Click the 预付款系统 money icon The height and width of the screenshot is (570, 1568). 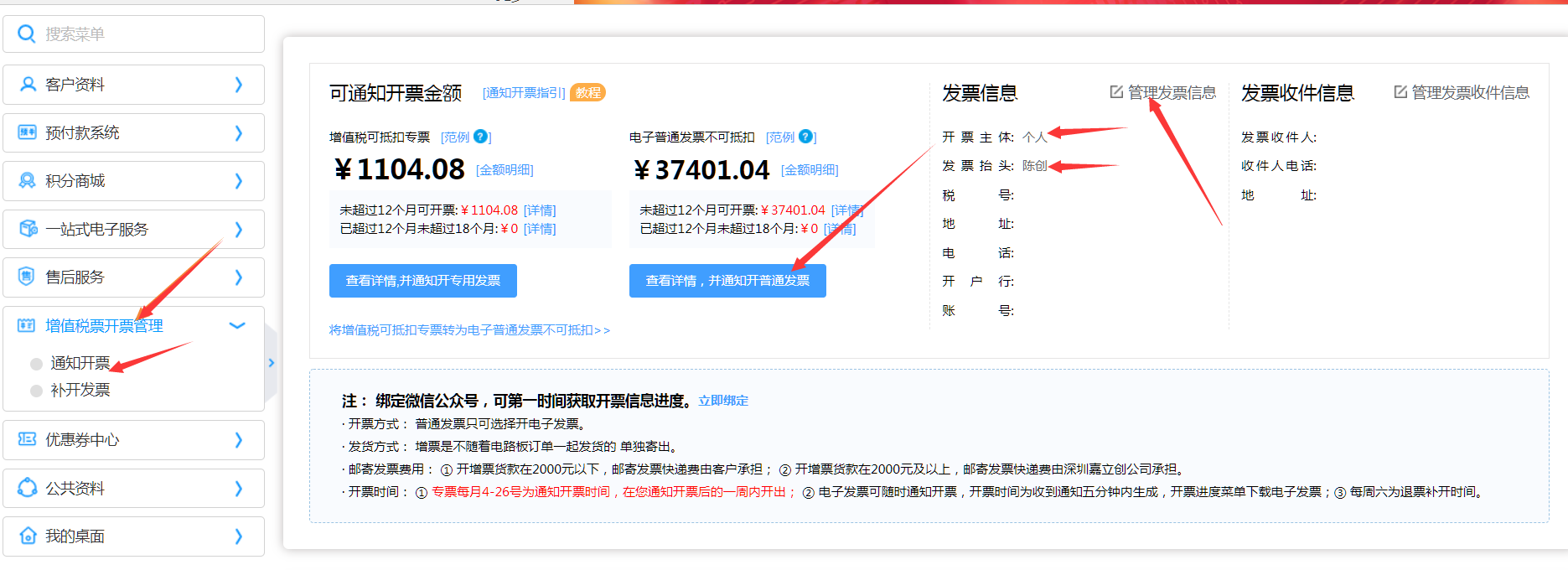[28, 132]
